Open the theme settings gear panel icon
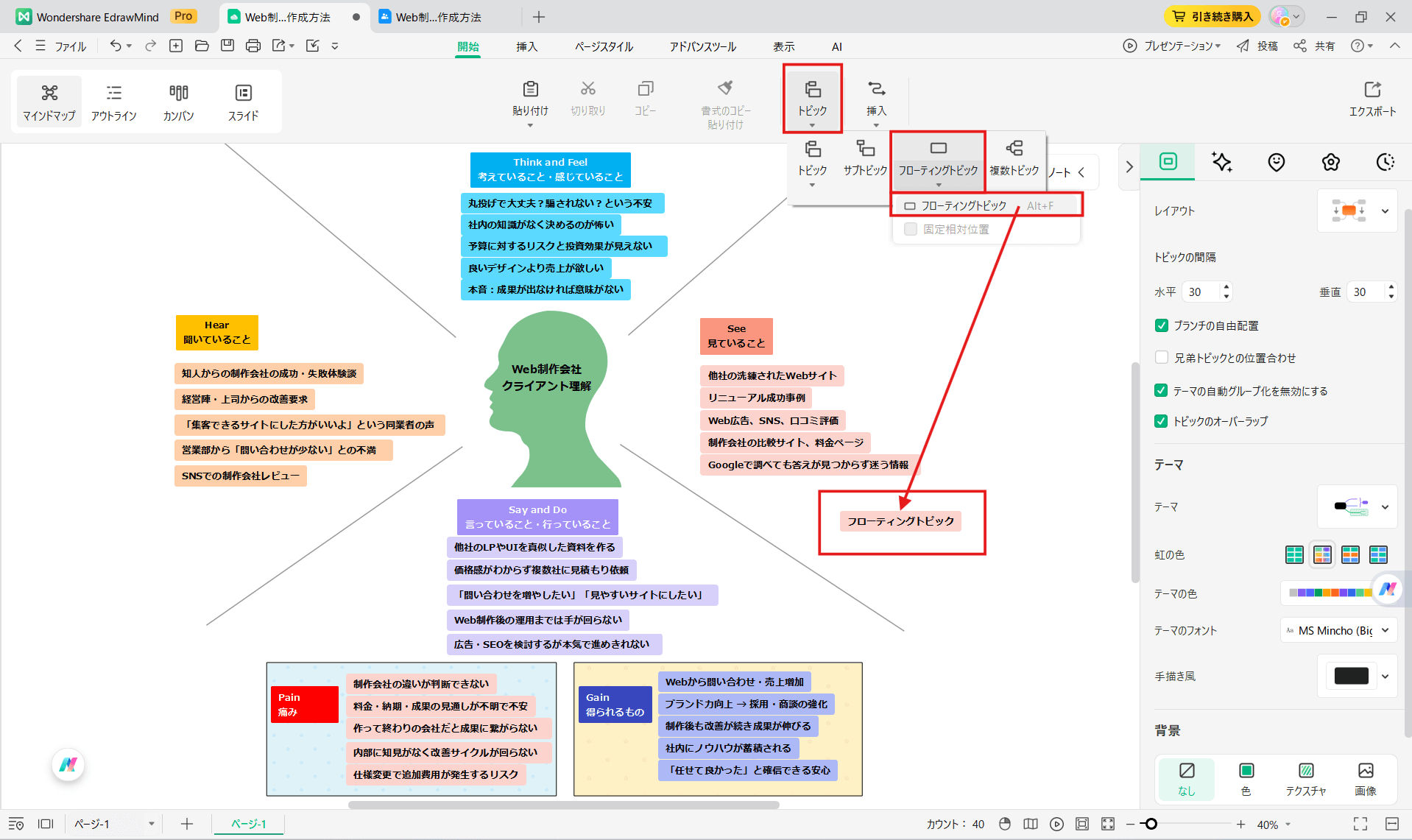 [x=1330, y=162]
